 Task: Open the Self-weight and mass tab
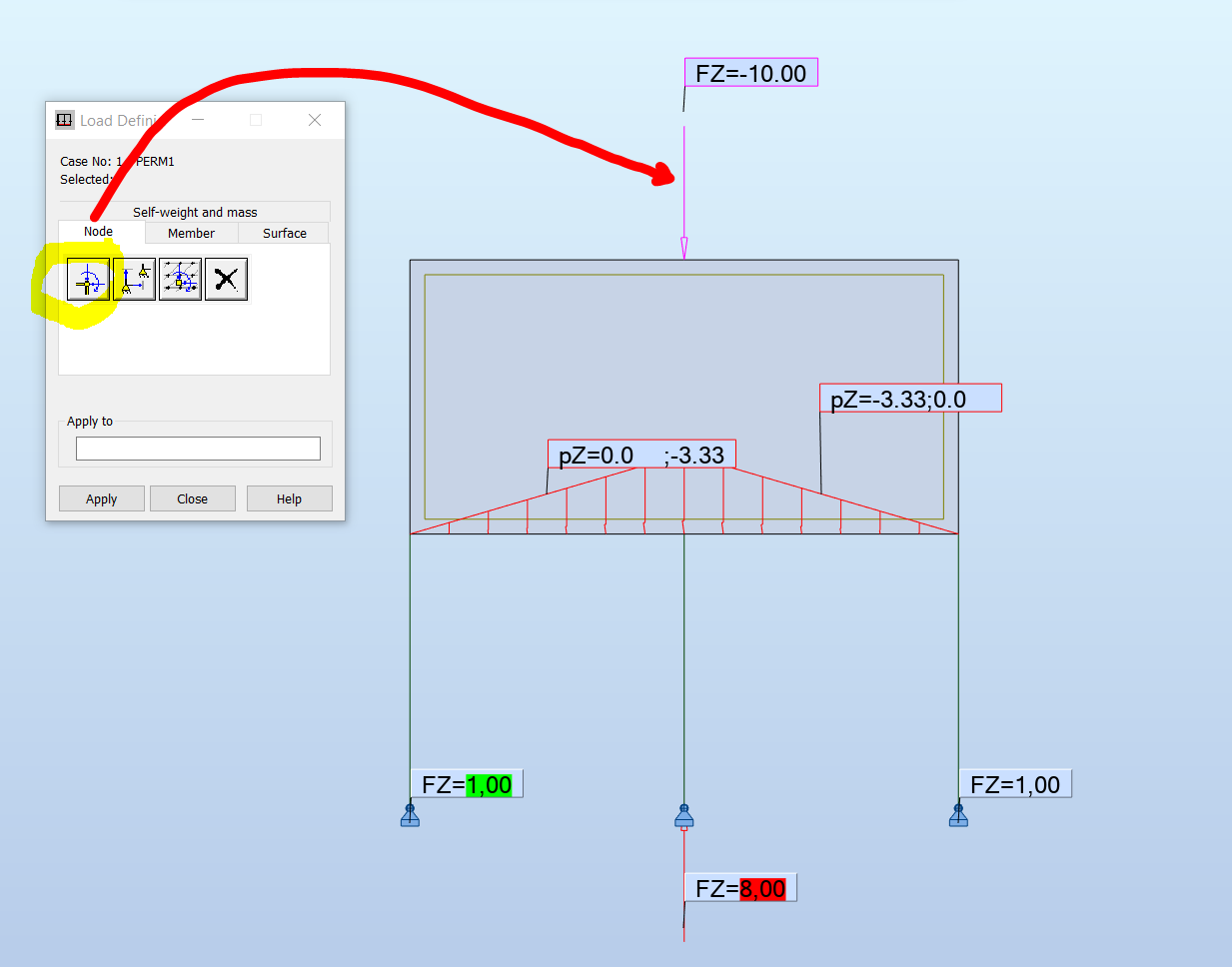(x=194, y=212)
